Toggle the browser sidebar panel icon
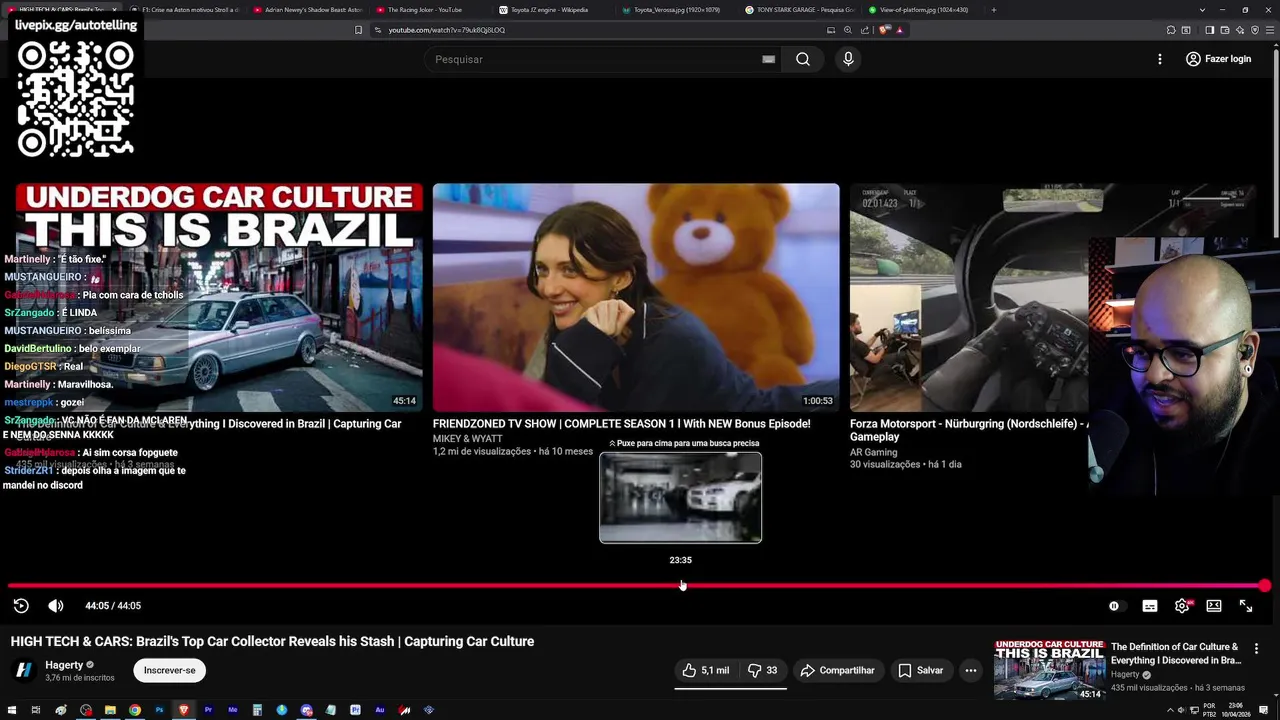This screenshot has width=1280, height=720. (x=1209, y=30)
